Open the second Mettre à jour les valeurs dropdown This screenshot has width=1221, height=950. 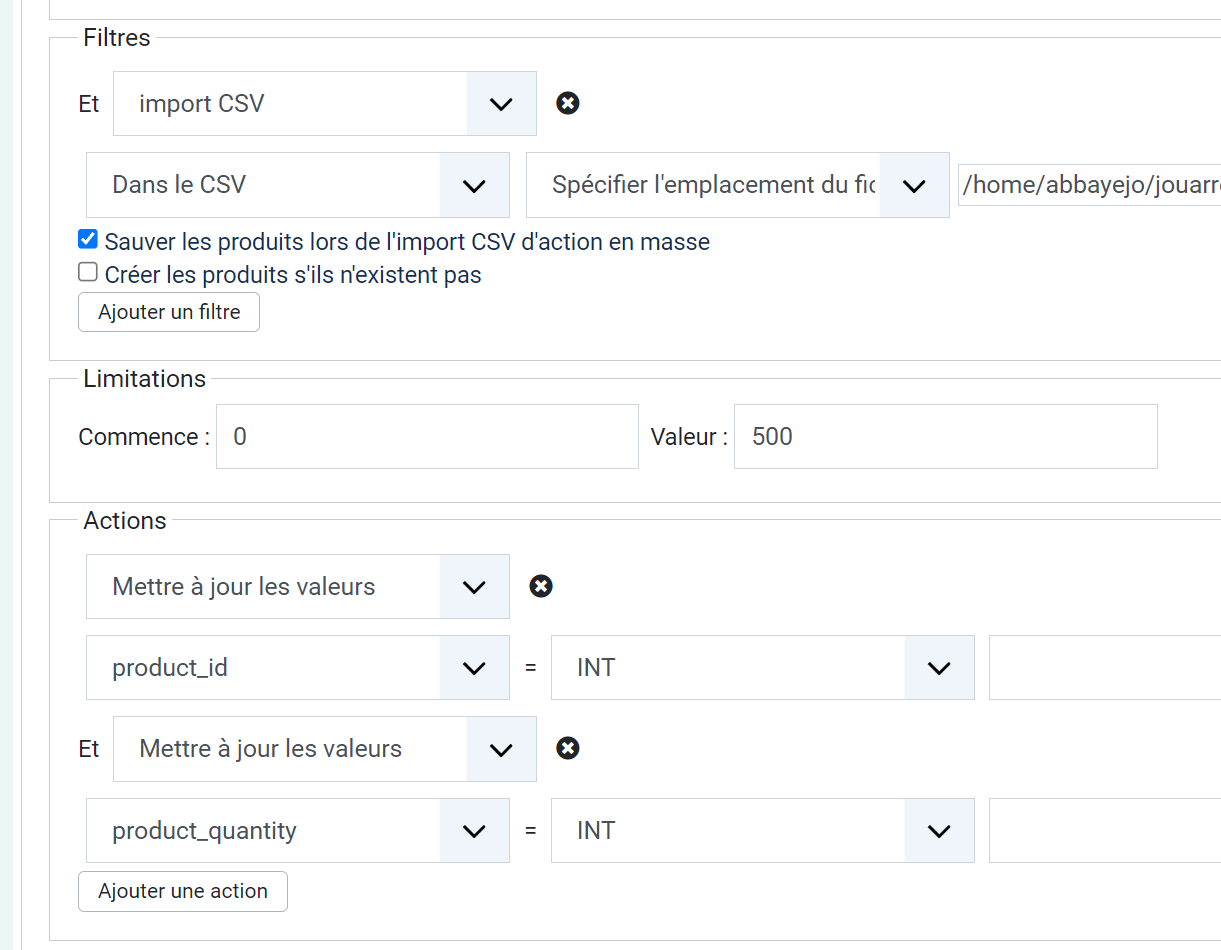[324, 749]
